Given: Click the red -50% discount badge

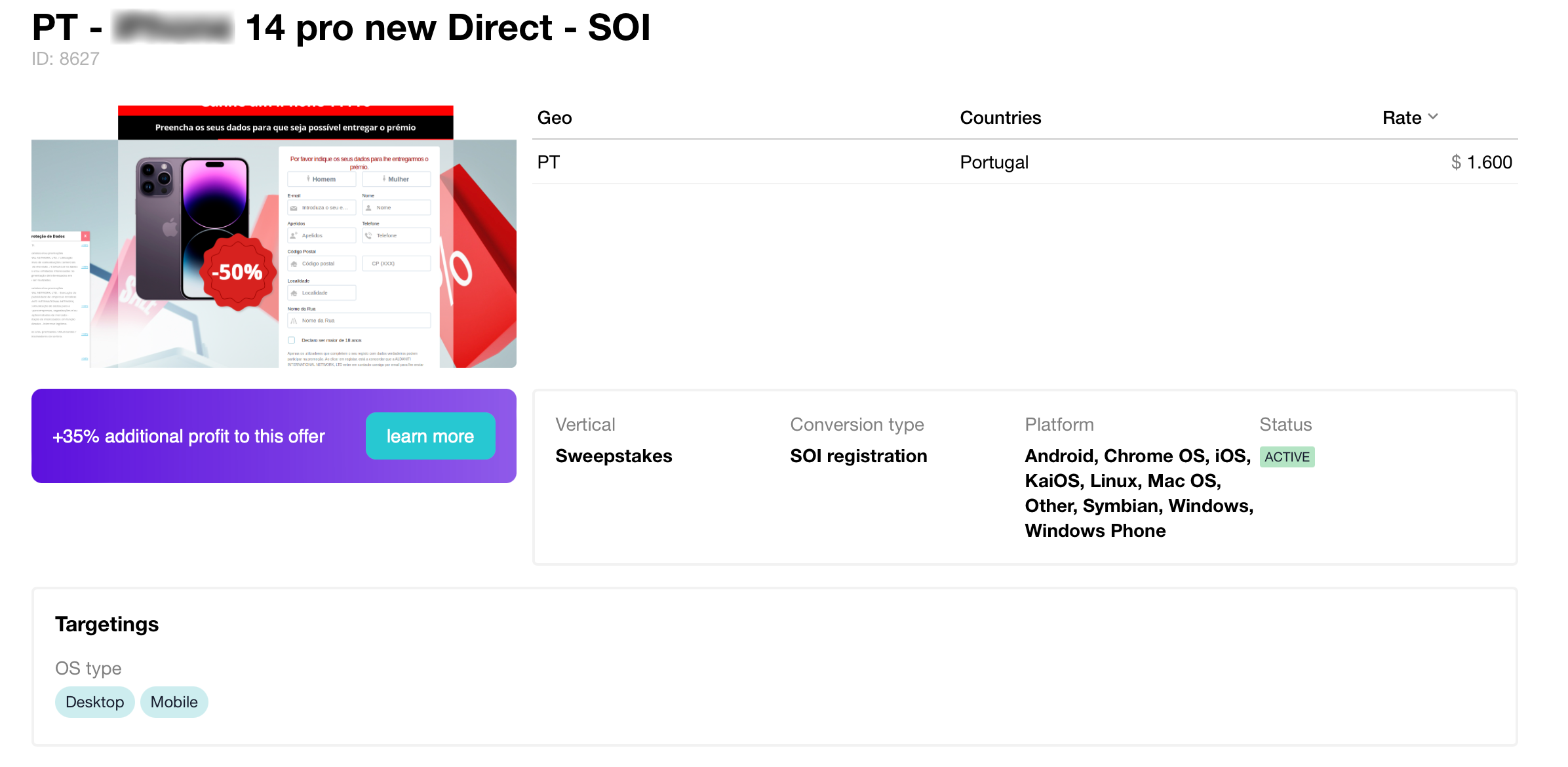Looking at the screenshot, I should tap(237, 272).
